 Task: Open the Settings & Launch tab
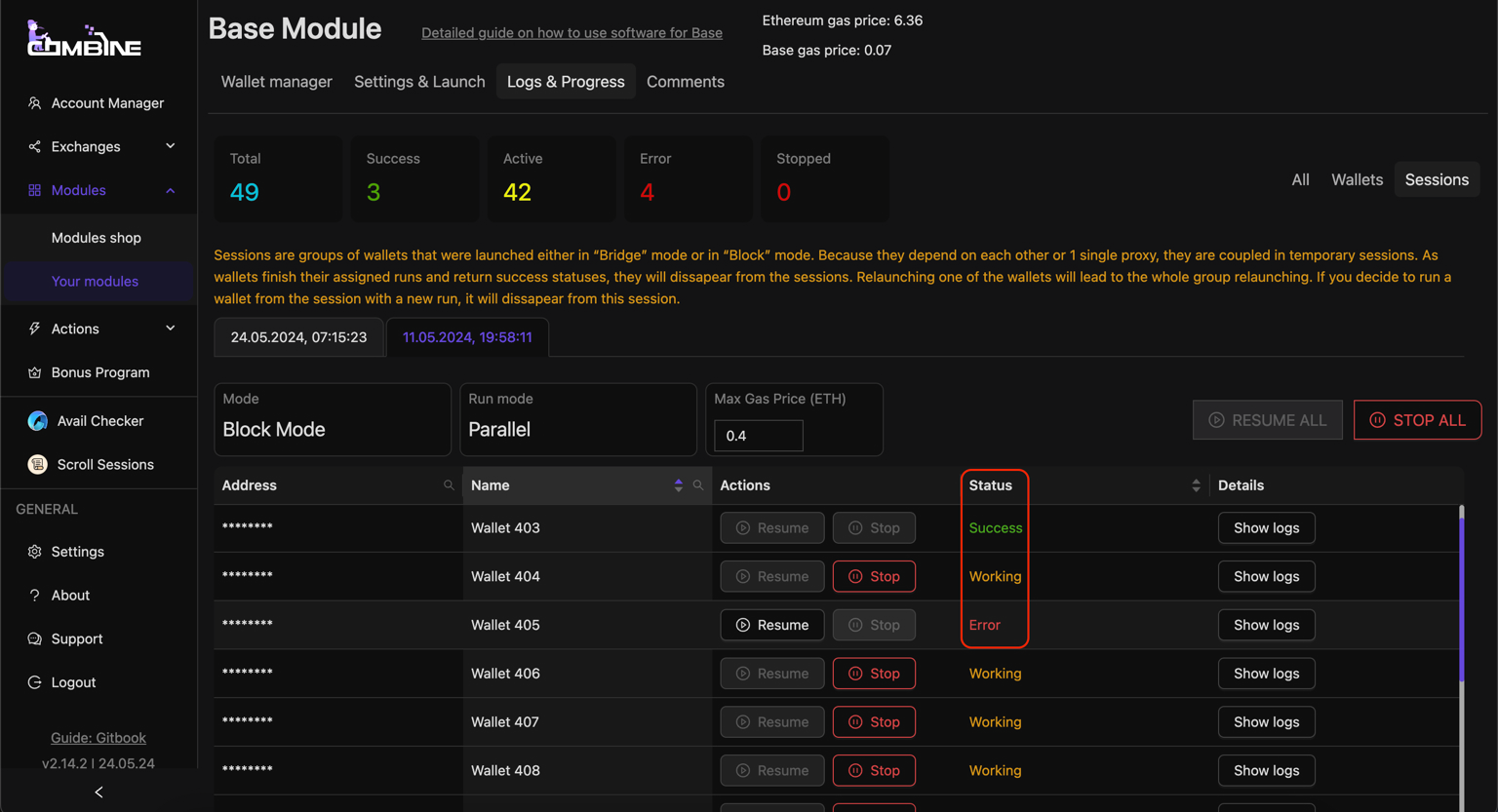click(419, 82)
